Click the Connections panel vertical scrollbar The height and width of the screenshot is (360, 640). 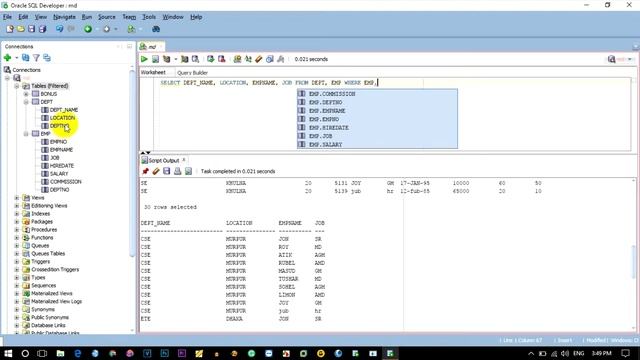(x=132, y=163)
